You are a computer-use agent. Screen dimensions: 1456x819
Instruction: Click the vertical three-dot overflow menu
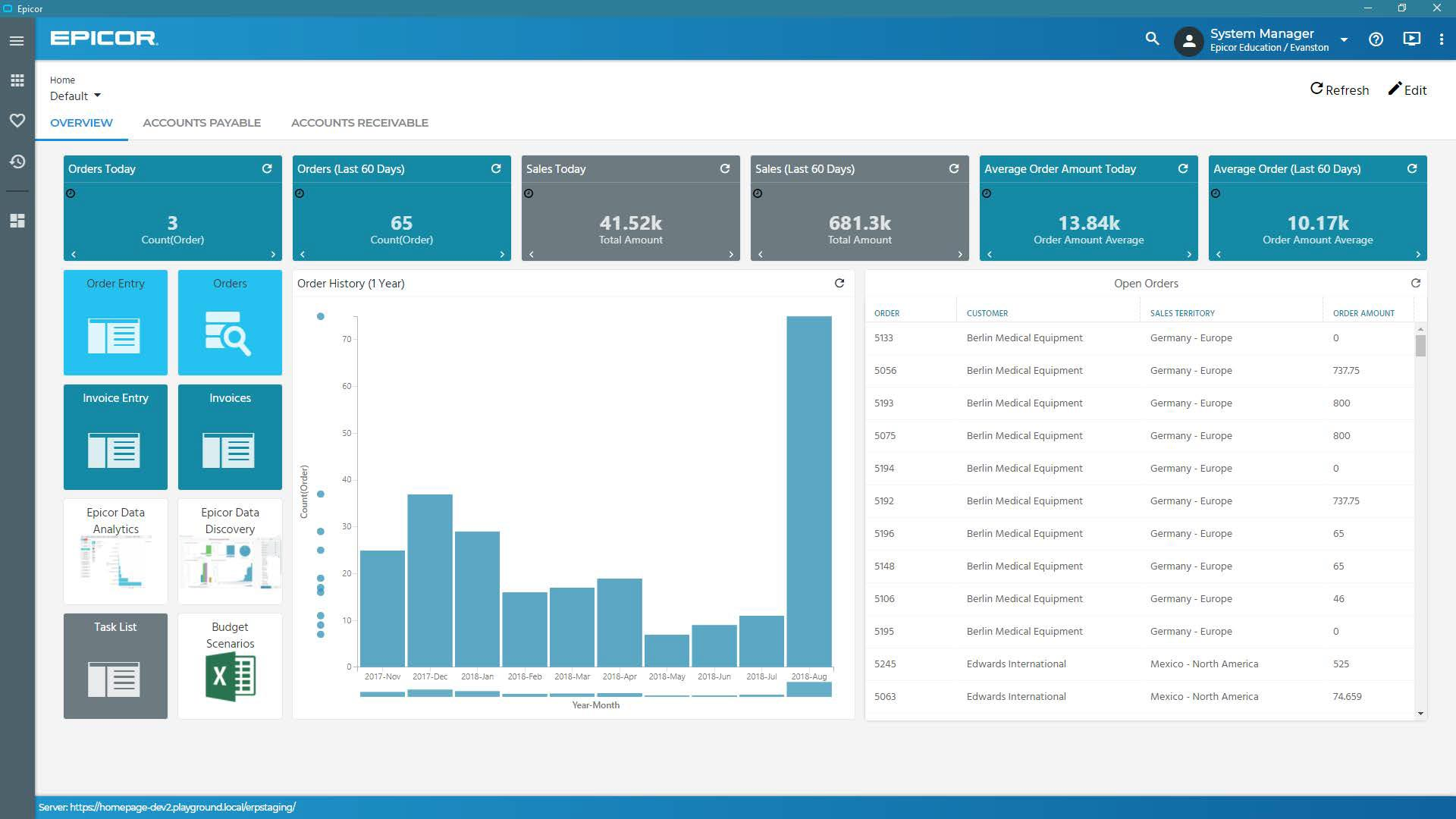[x=1441, y=39]
